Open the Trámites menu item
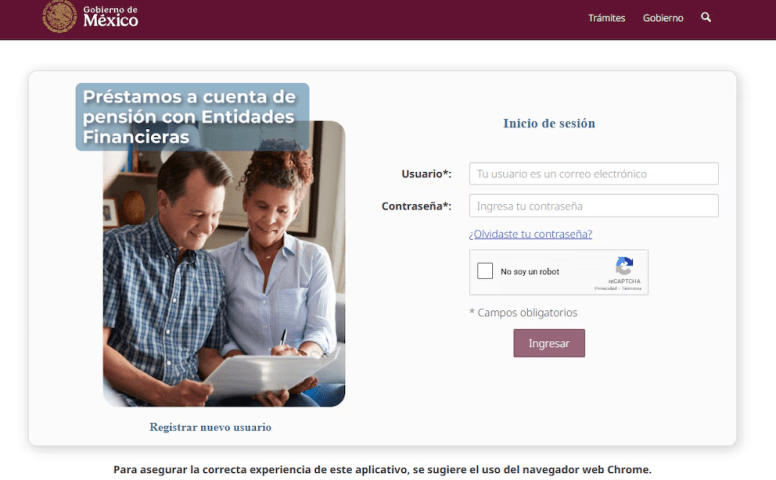The width and height of the screenshot is (776, 480). coord(606,18)
